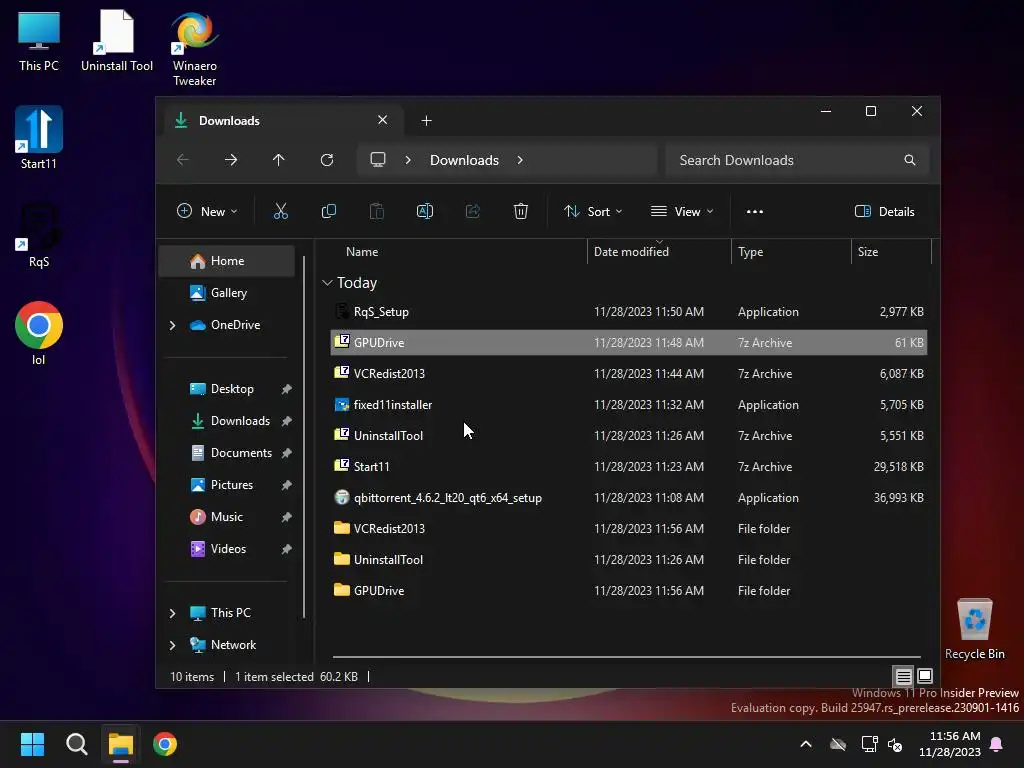Select the Chrome 'lol' desktop shortcut
This screenshot has width=1024, height=768.
pos(39,333)
